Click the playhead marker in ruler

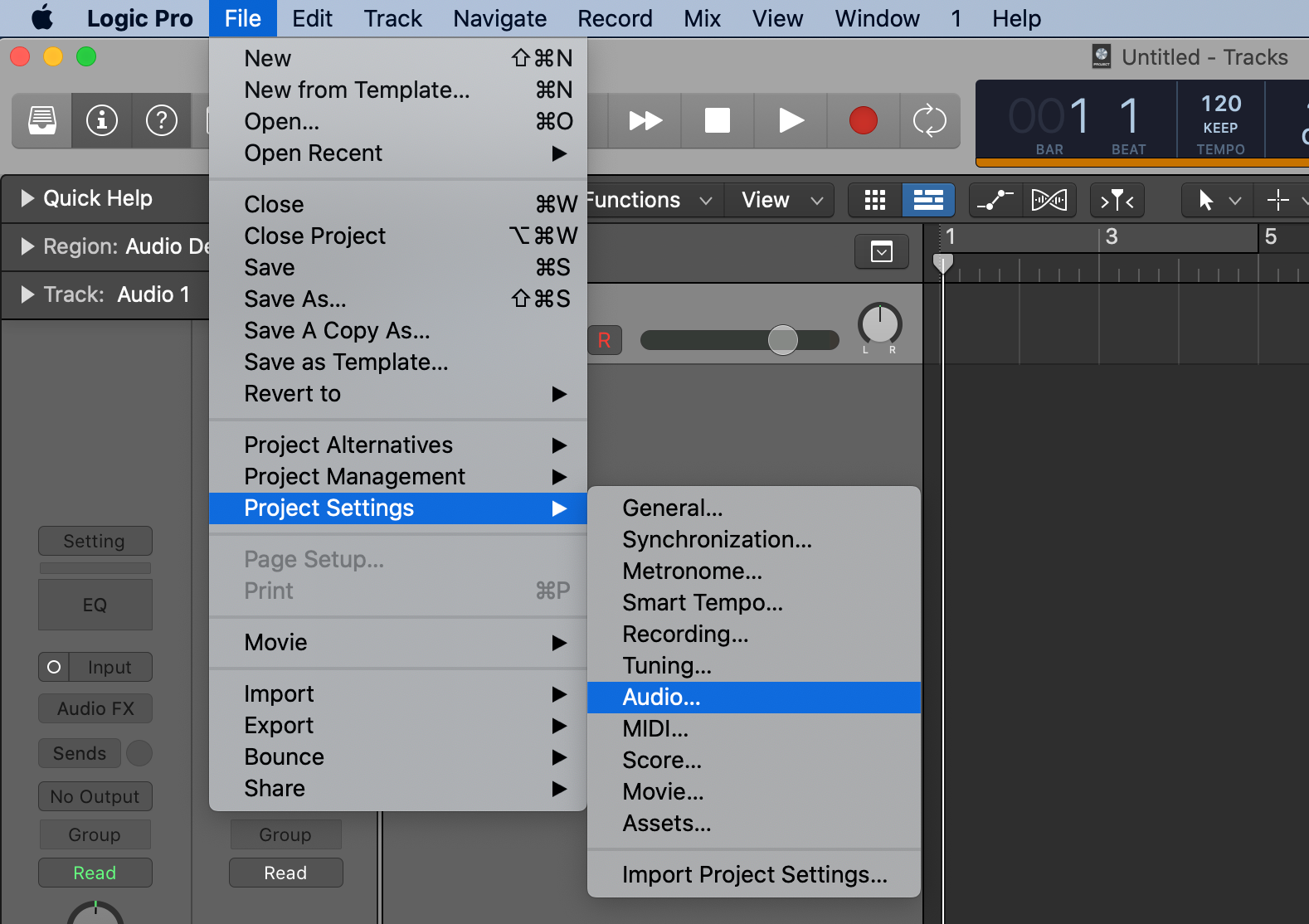tap(943, 265)
